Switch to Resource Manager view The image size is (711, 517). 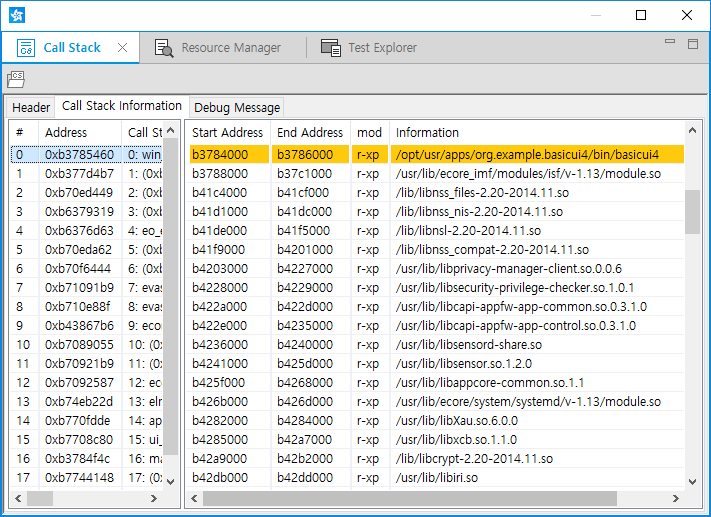(230, 48)
